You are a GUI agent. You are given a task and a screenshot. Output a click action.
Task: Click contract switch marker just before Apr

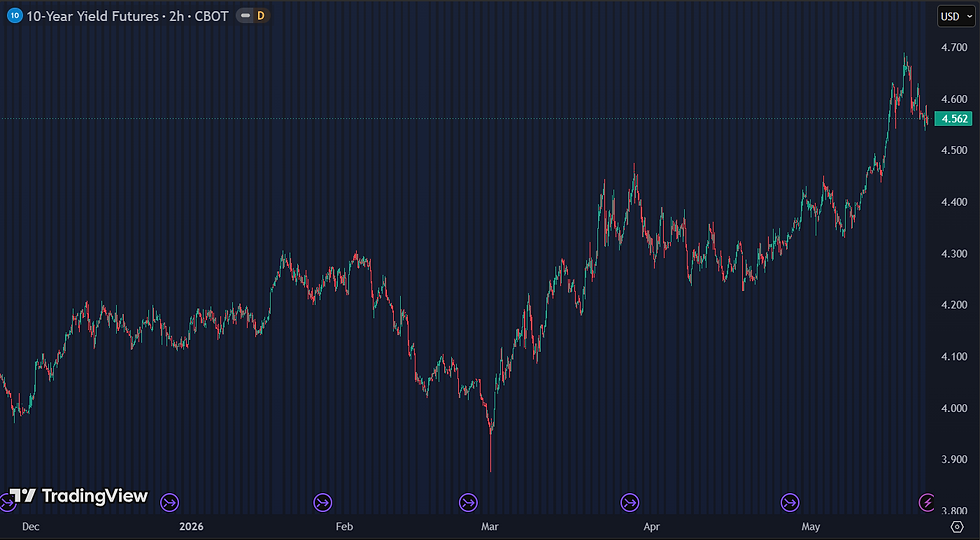[x=629, y=502]
